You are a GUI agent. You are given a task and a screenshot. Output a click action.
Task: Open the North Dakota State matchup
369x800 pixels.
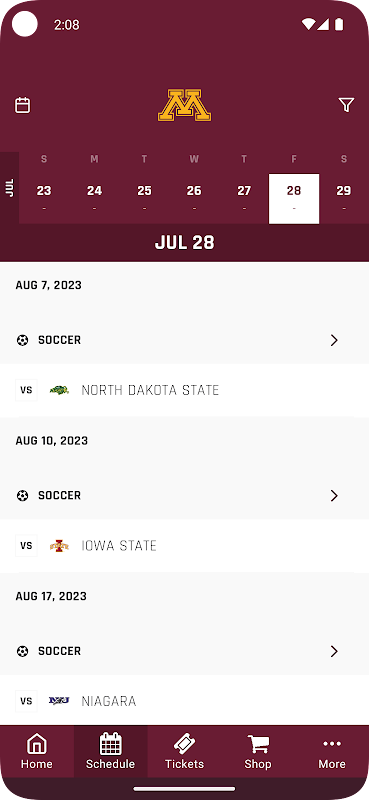click(x=184, y=390)
